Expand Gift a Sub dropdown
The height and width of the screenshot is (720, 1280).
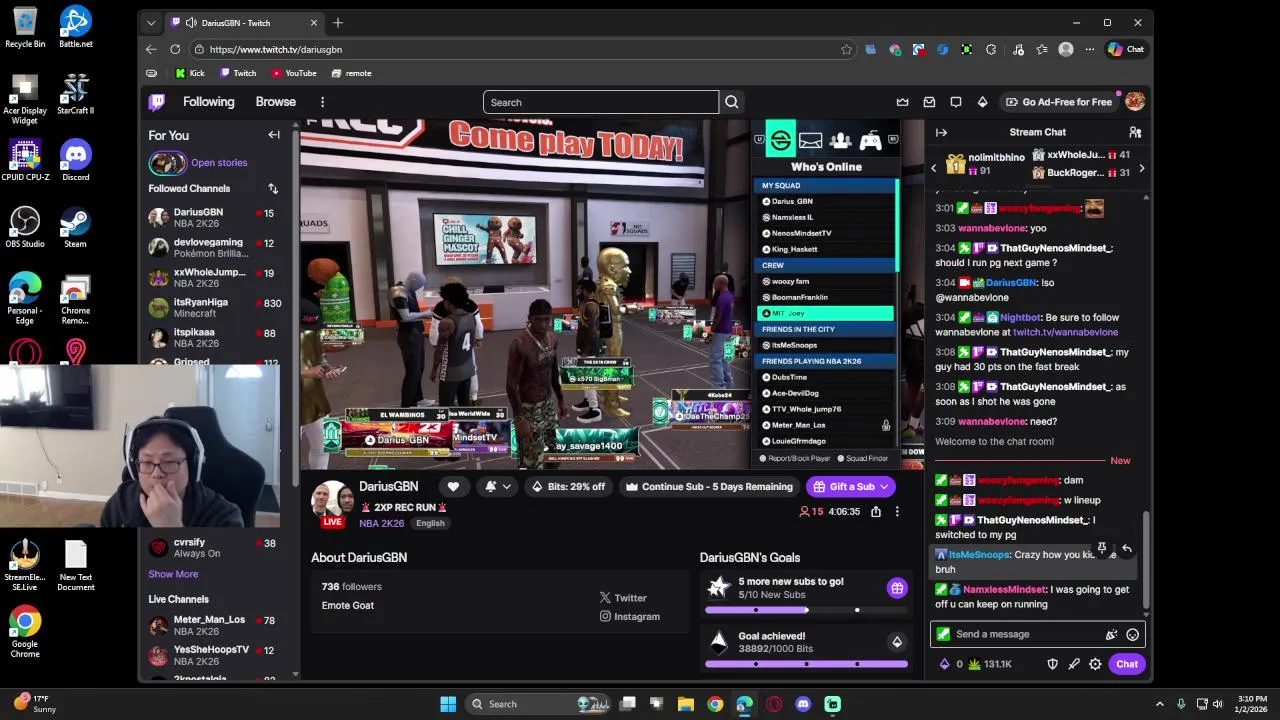[x=886, y=487]
